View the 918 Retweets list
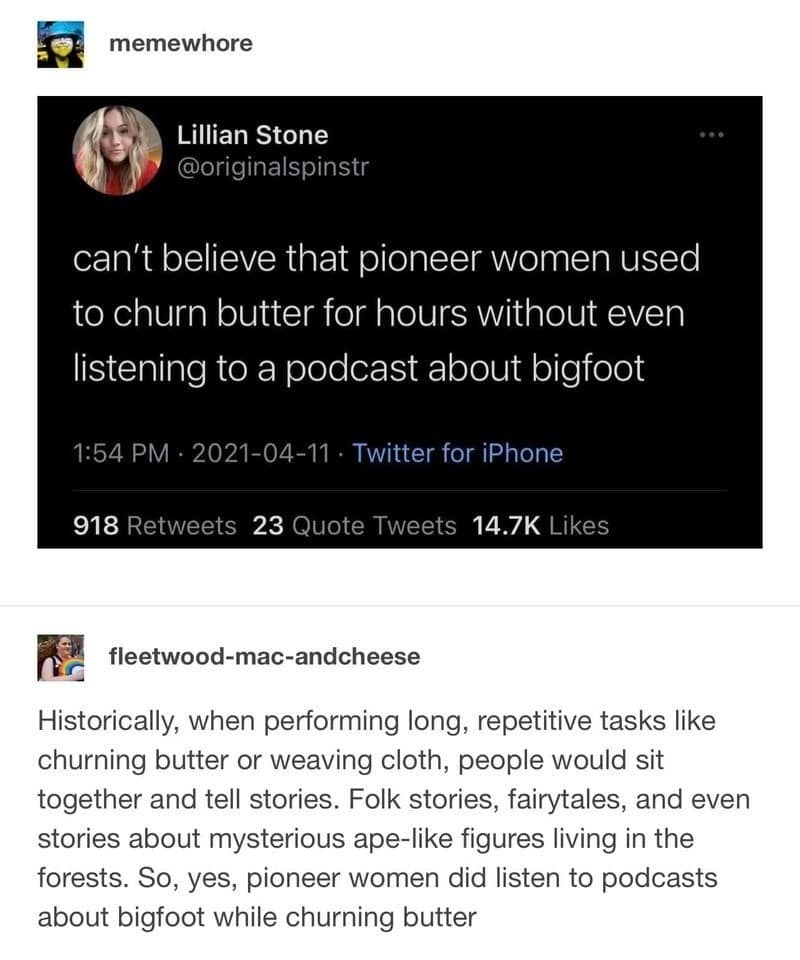 (x=157, y=525)
